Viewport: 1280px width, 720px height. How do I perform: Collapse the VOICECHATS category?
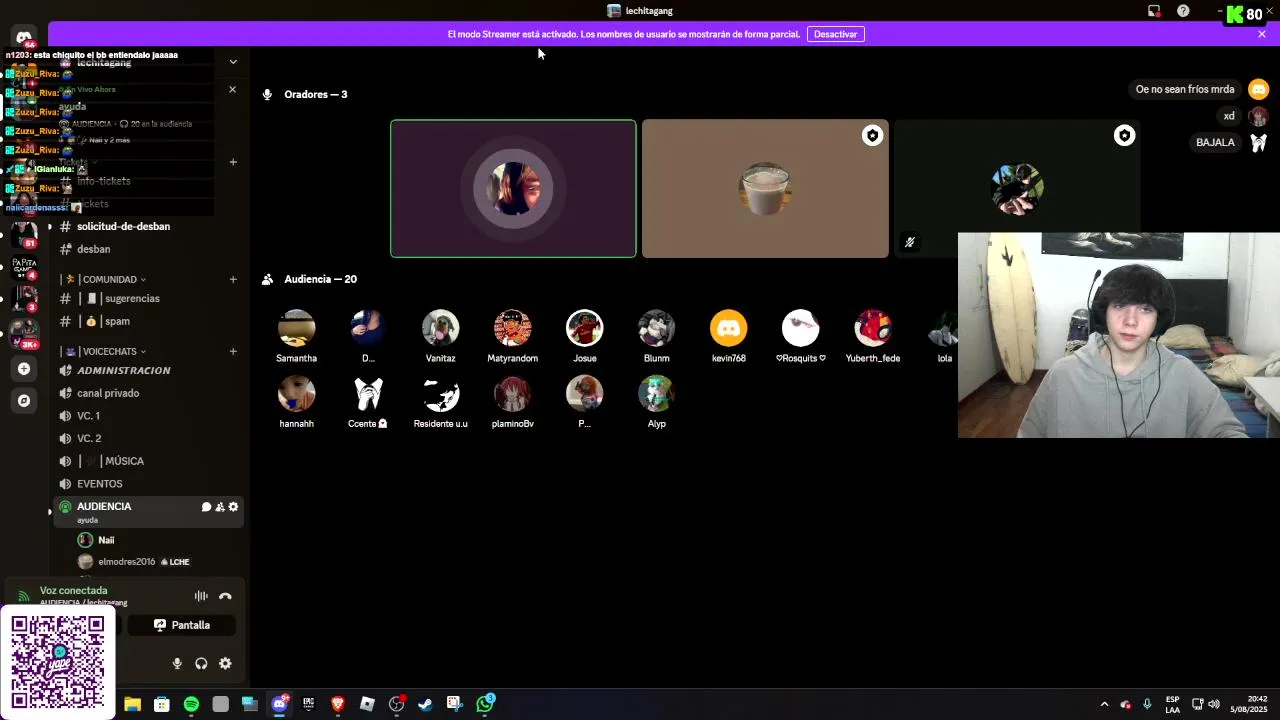tap(109, 352)
